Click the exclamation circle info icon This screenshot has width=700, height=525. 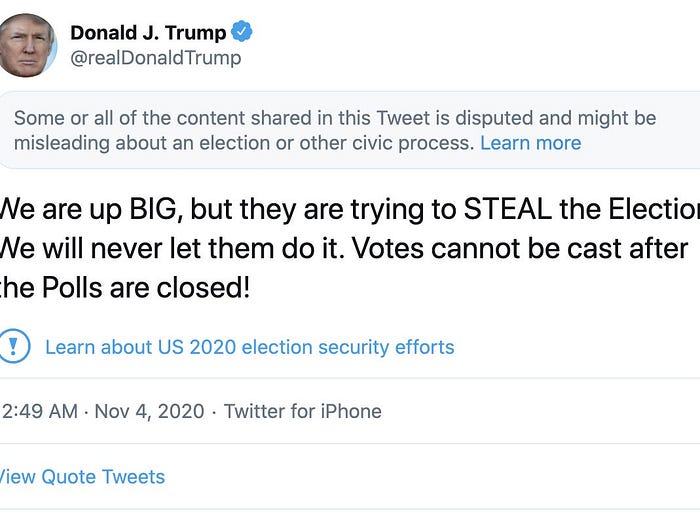point(13,347)
